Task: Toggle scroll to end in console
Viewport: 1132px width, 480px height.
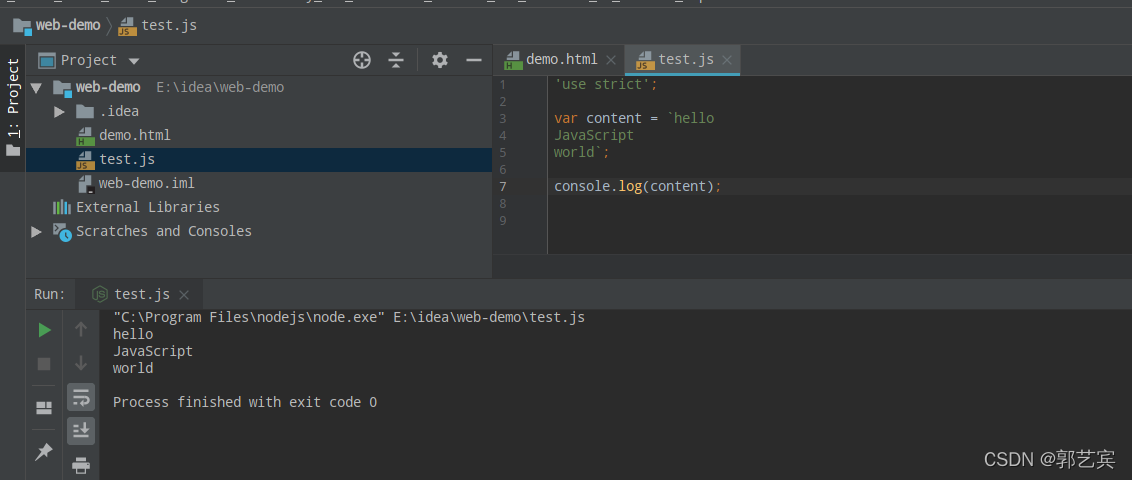Action: (81, 431)
